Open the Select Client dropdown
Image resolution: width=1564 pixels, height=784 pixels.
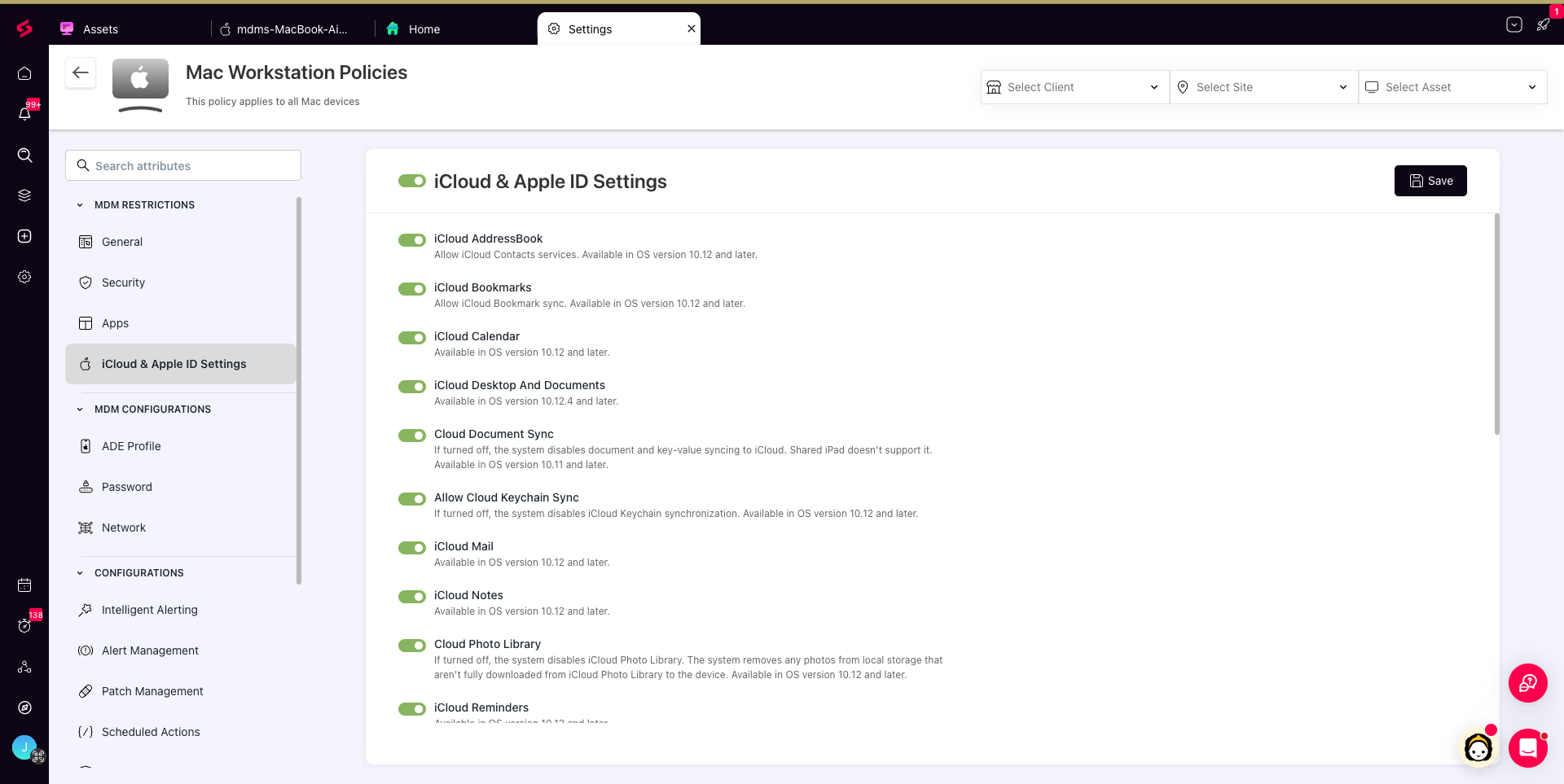1074,87
